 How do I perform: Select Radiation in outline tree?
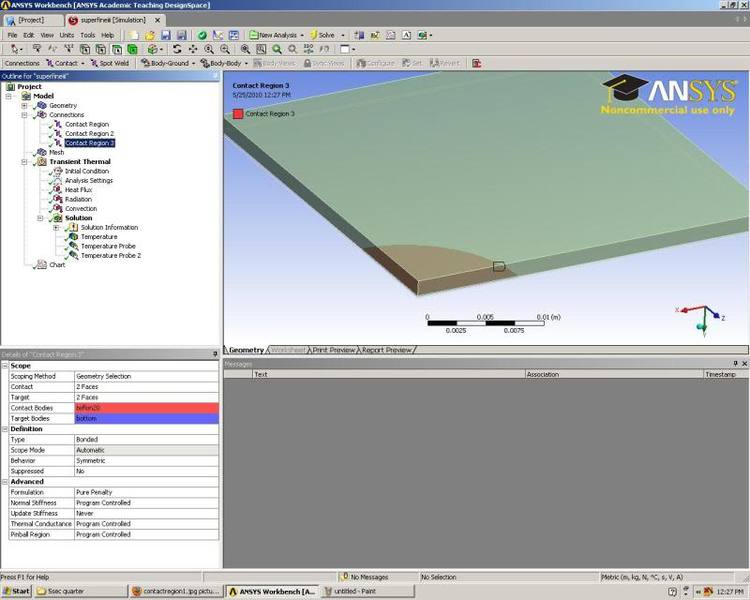pyautogui.click(x=78, y=199)
